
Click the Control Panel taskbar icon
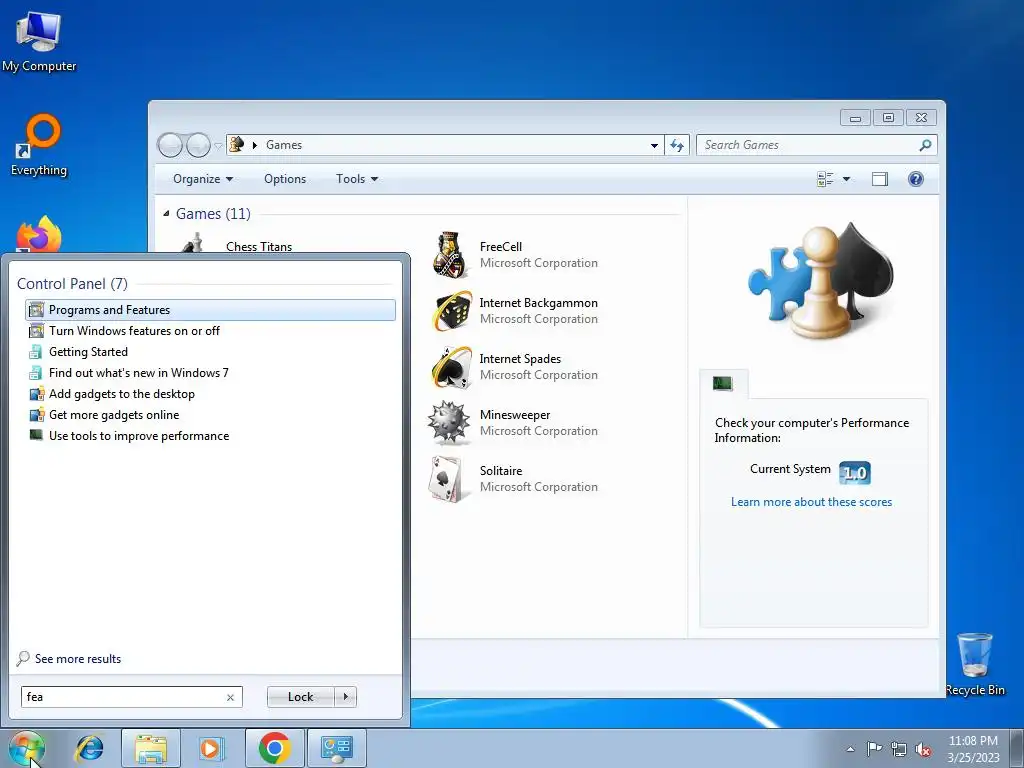tap(336, 748)
